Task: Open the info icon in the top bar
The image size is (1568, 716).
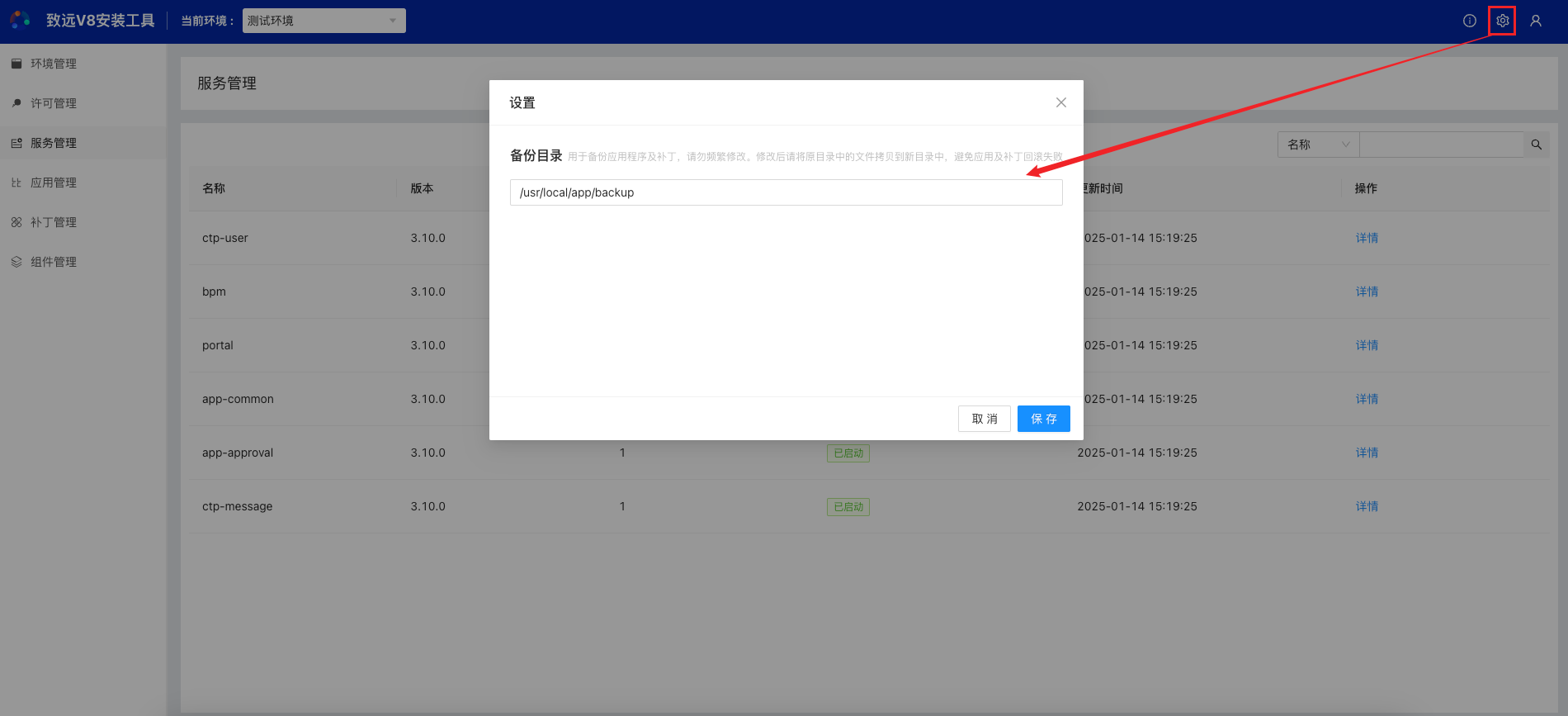Action: point(1470,21)
